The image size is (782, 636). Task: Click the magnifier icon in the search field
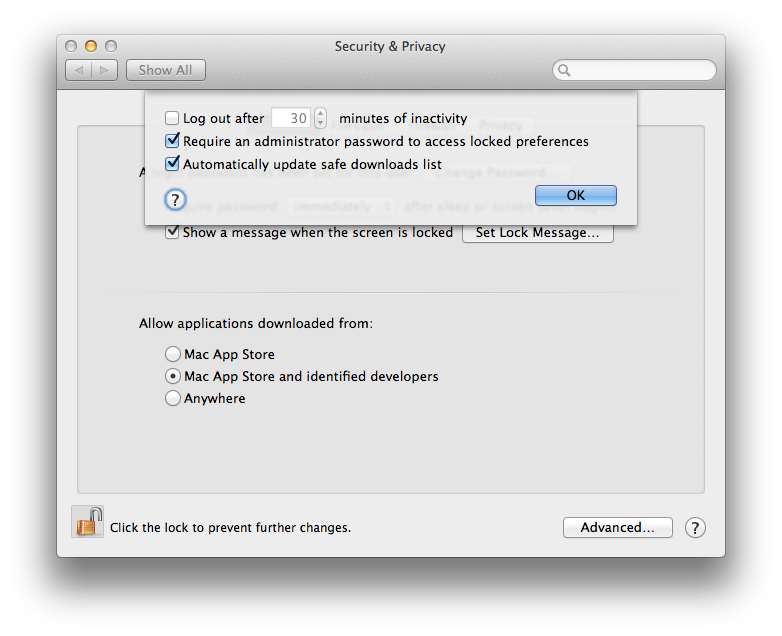pos(564,70)
